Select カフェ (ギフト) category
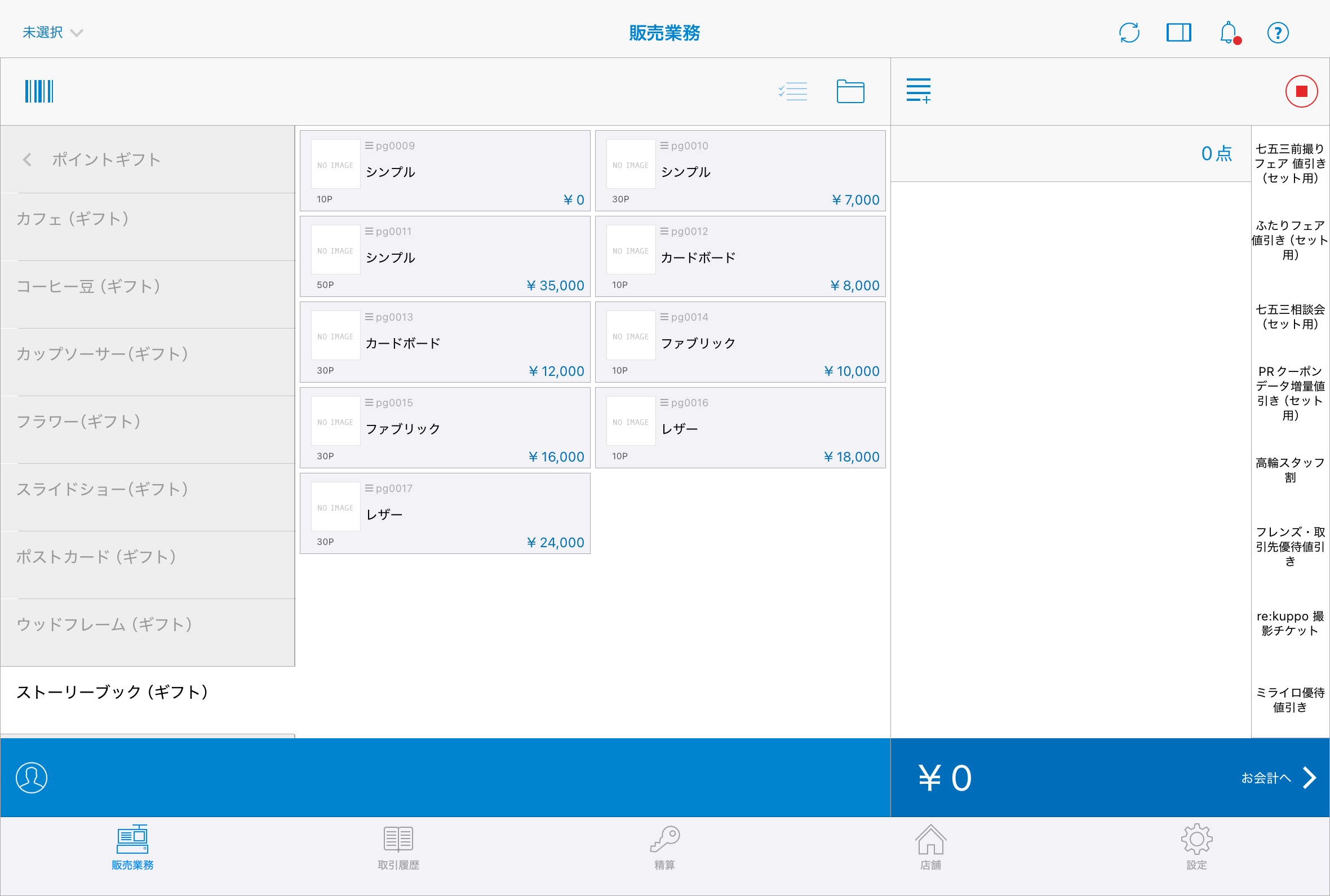This screenshot has width=1330, height=896. (x=148, y=227)
